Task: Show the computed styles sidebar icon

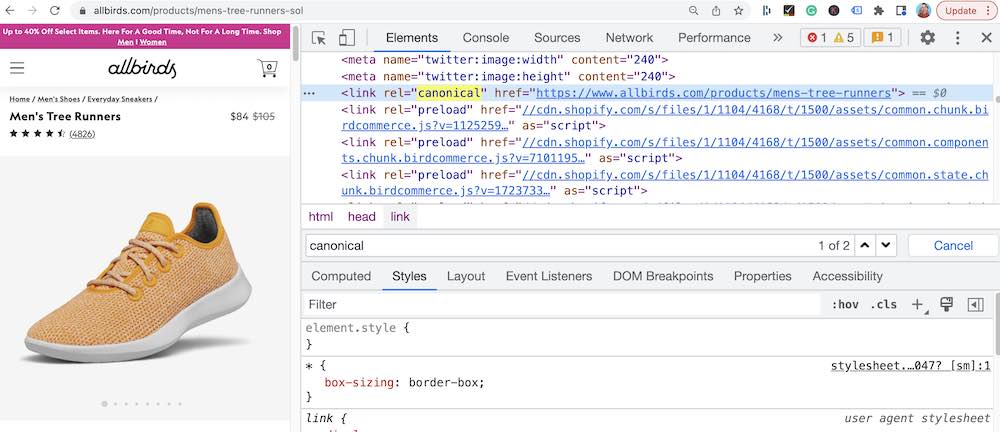Action: [x=976, y=304]
